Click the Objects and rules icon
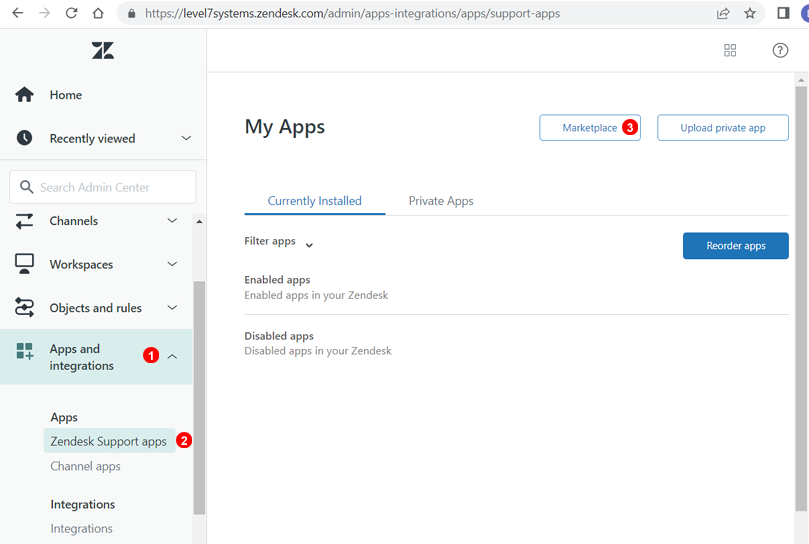 pos(24,307)
